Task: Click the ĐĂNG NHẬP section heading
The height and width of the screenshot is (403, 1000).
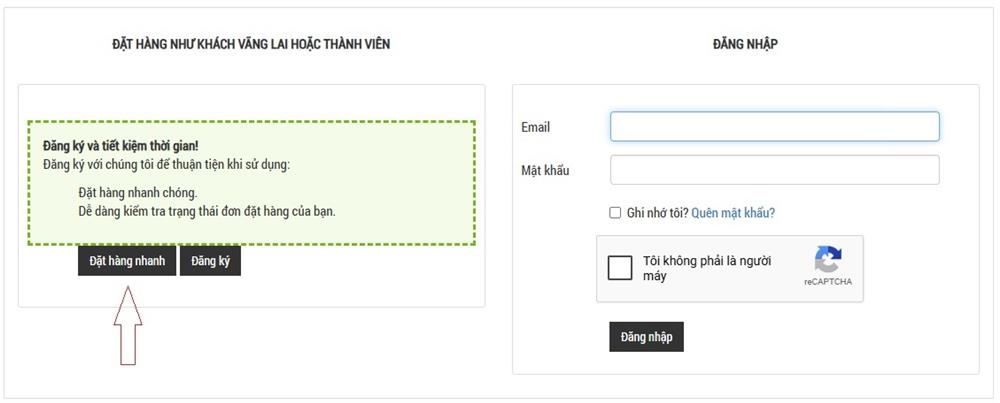Action: point(745,44)
